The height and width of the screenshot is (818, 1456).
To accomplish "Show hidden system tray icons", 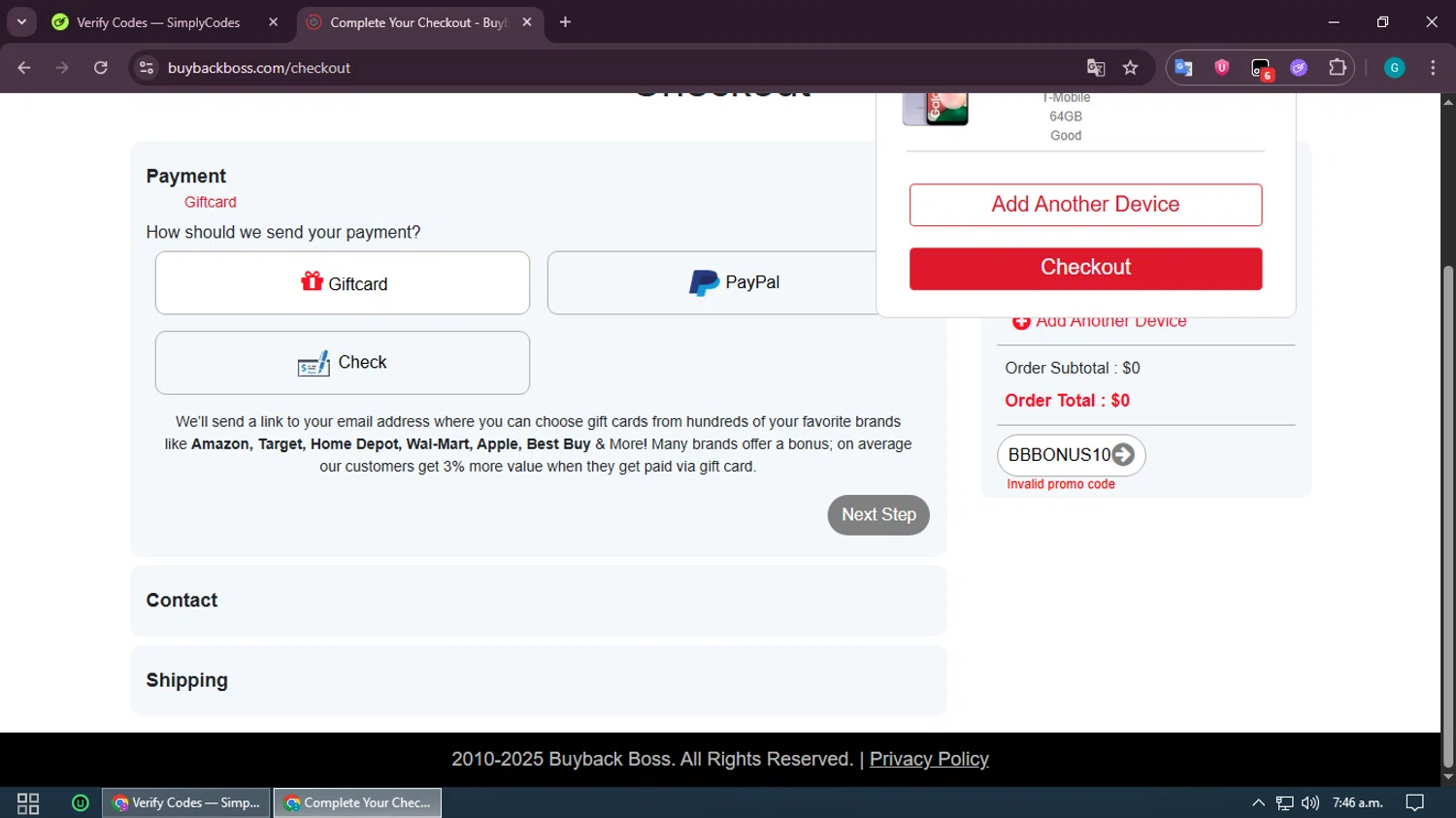I will (1258, 803).
